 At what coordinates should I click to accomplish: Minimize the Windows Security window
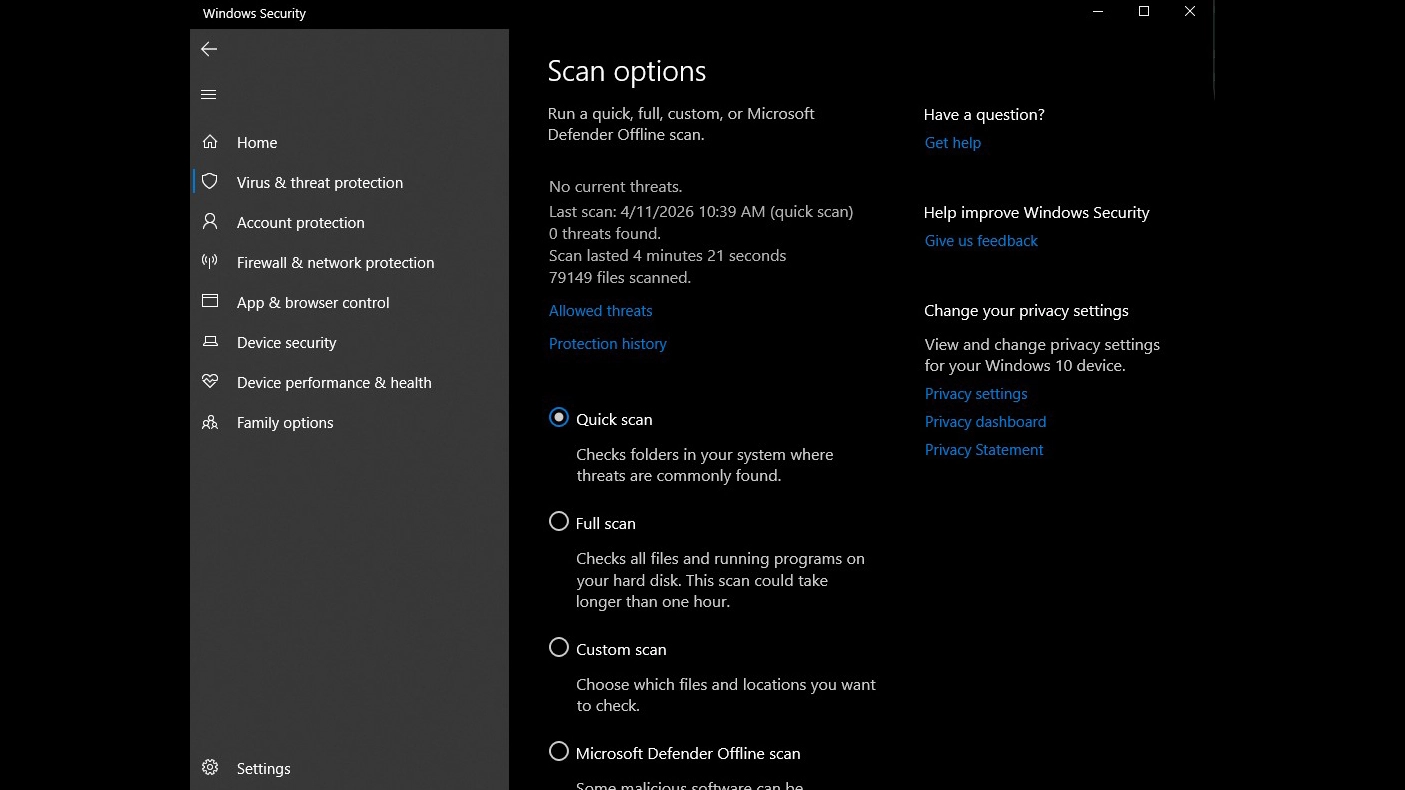tap(1098, 12)
